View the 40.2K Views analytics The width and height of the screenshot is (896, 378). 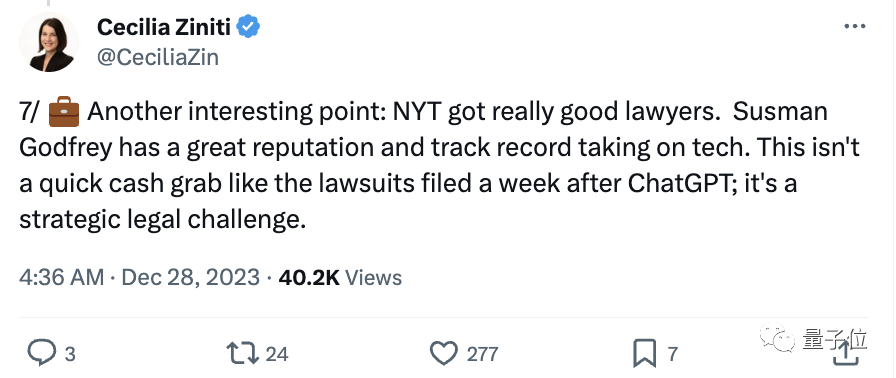(x=340, y=278)
